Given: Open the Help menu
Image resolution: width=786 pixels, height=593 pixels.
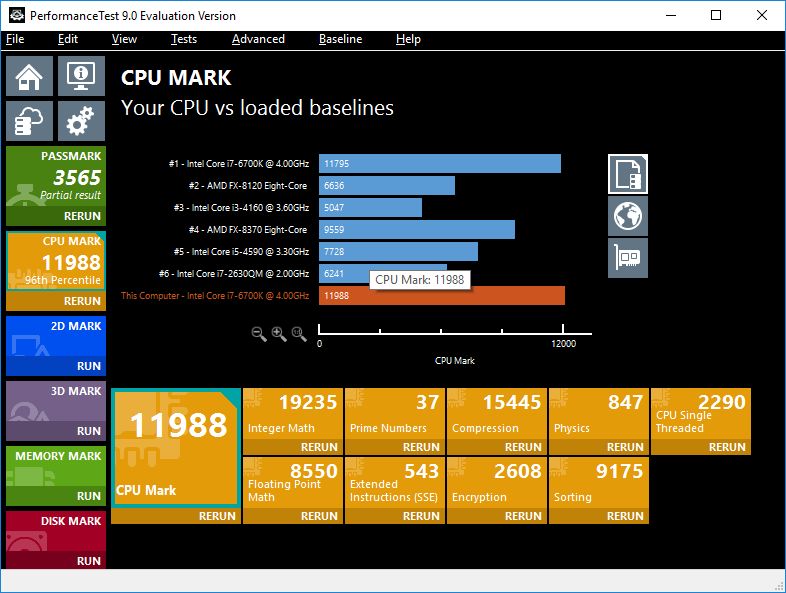Looking at the screenshot, I should (408, 39).
